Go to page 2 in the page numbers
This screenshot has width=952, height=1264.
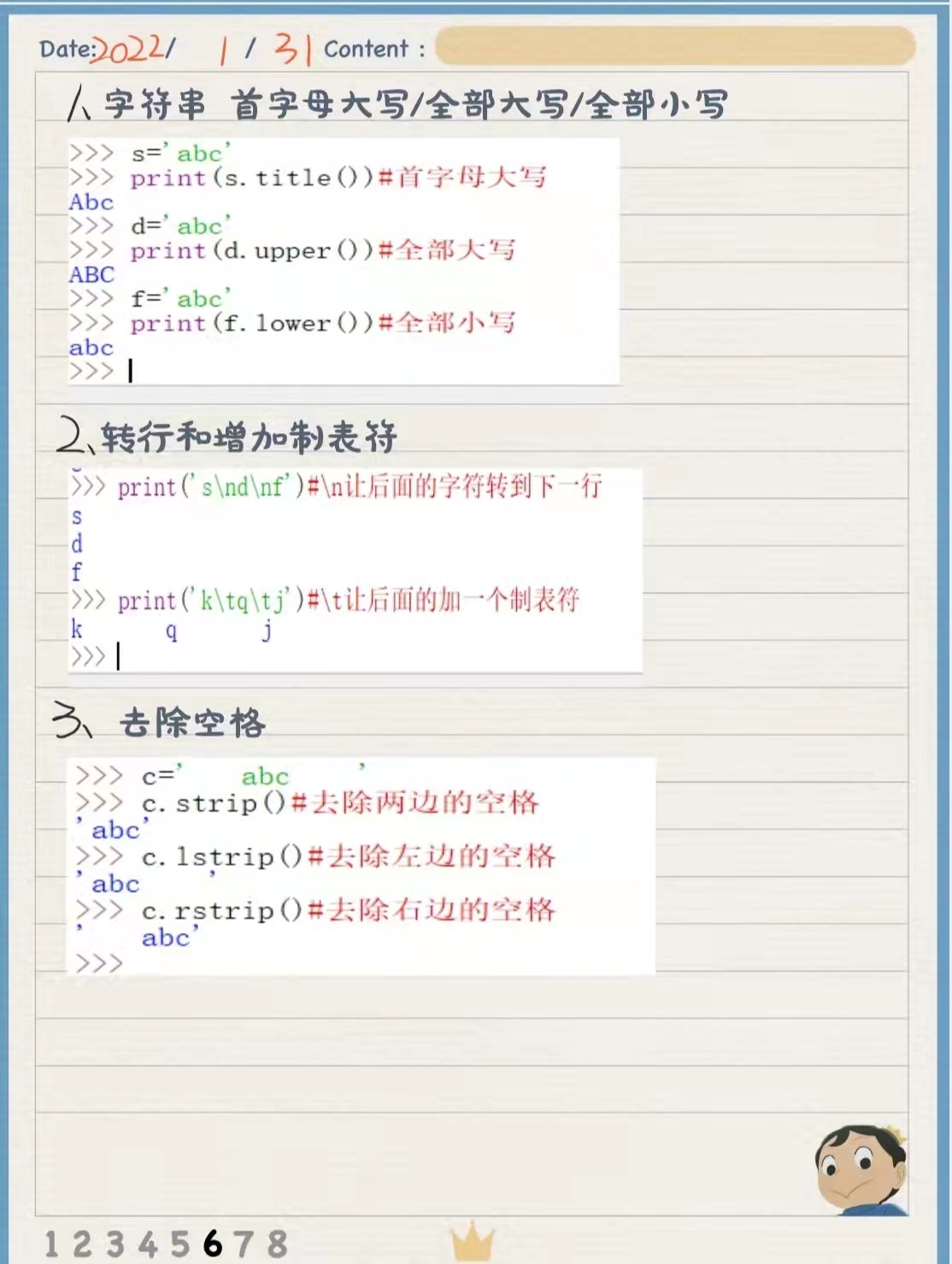(x=82, y=1244)
